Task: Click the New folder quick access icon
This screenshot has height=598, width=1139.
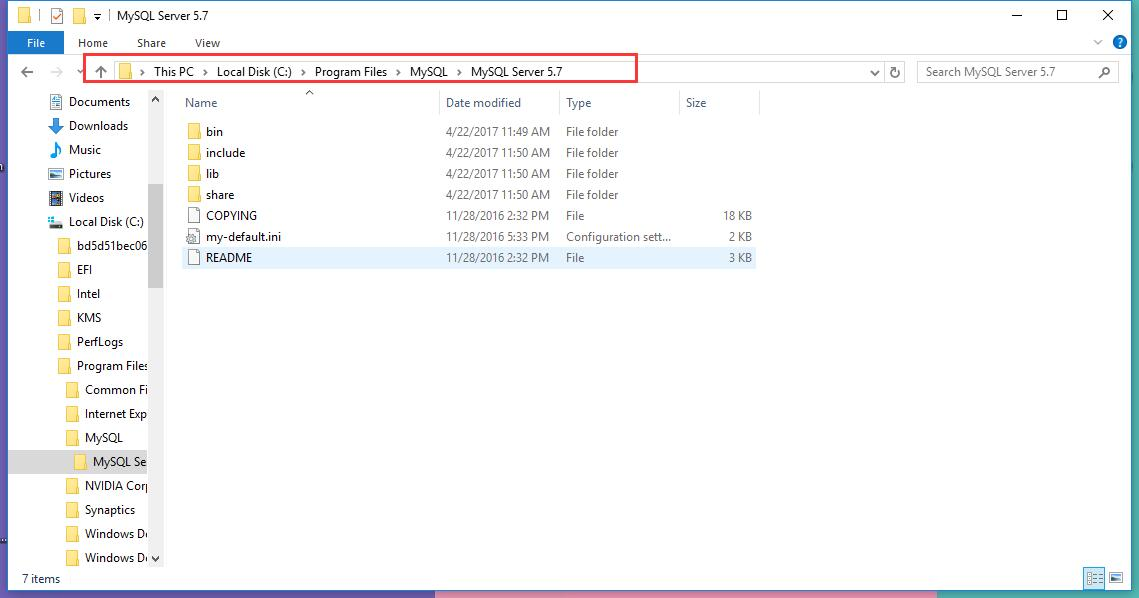Action: (x=78, y=15)
